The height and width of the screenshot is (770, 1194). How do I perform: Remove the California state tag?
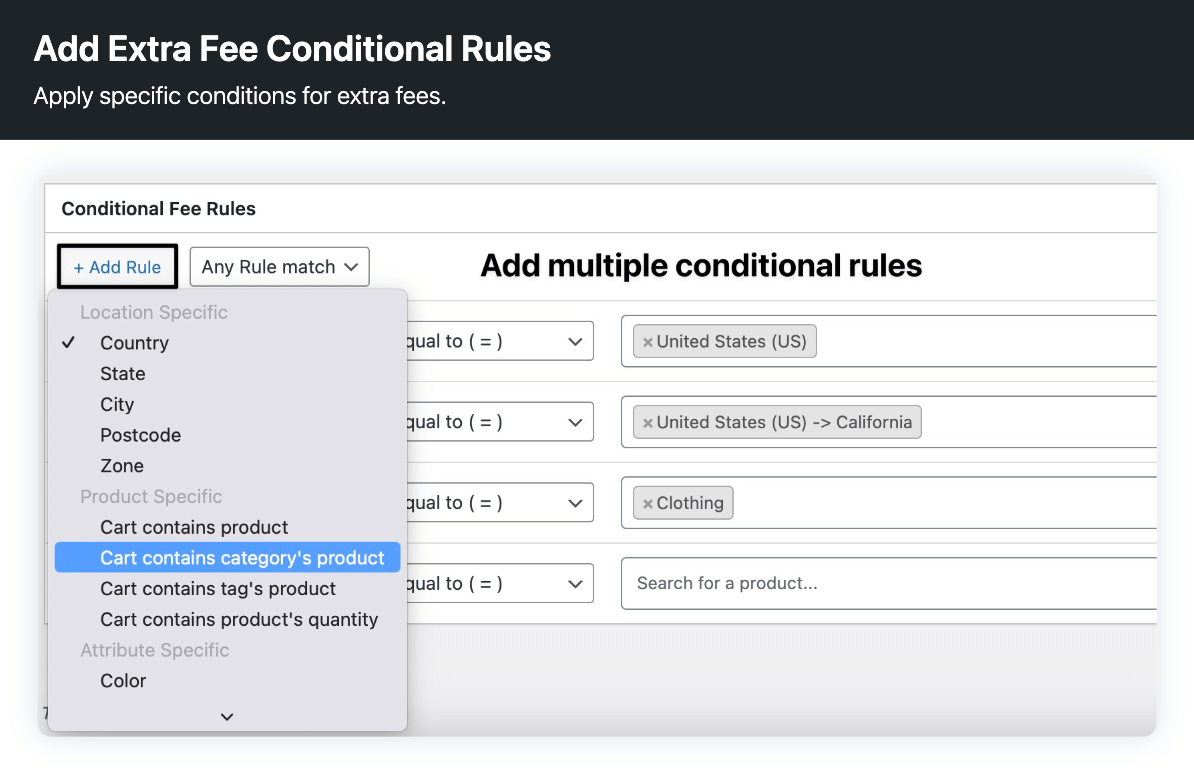648,422
